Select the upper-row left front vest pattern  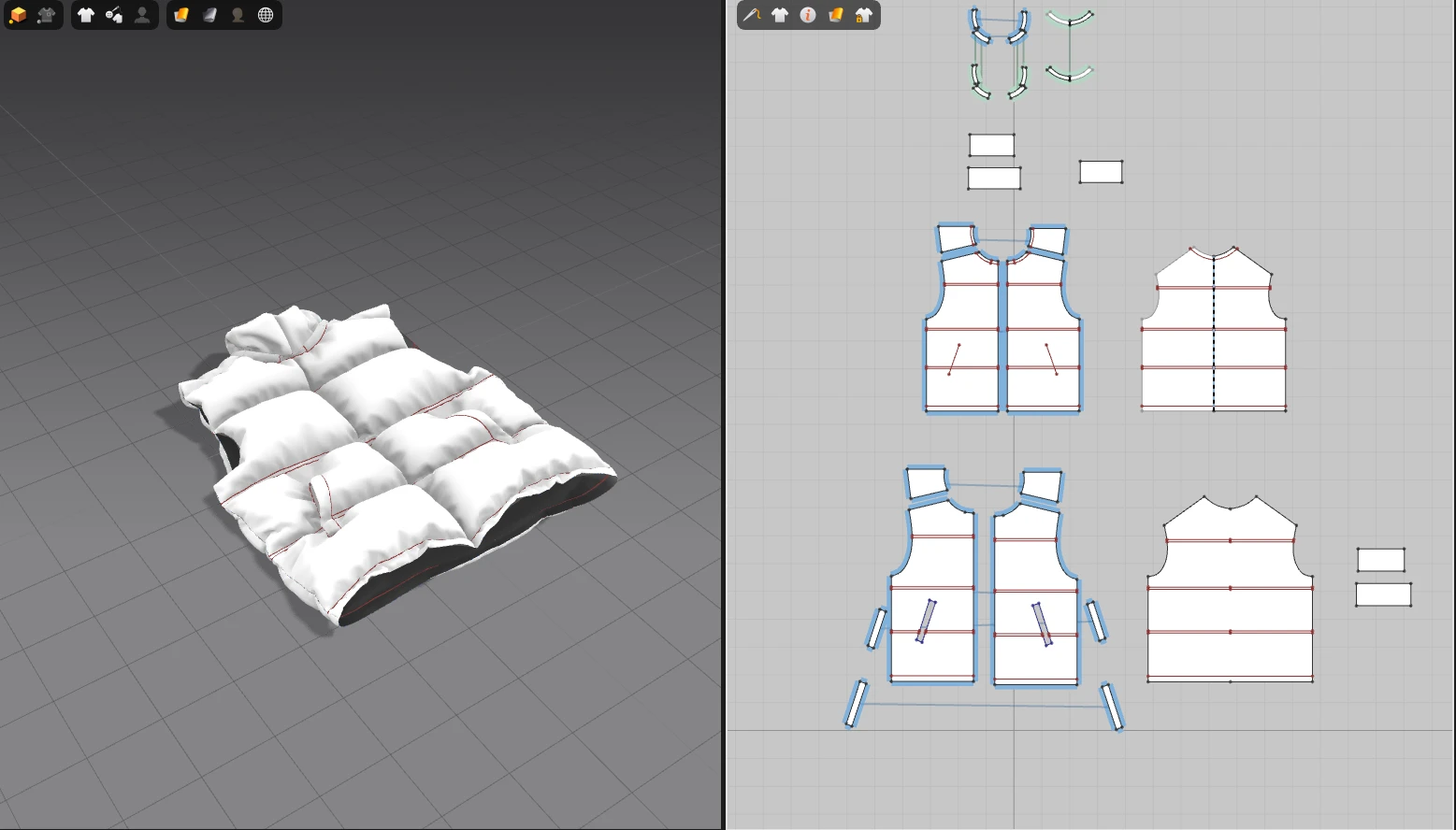[x=962, y=332]
